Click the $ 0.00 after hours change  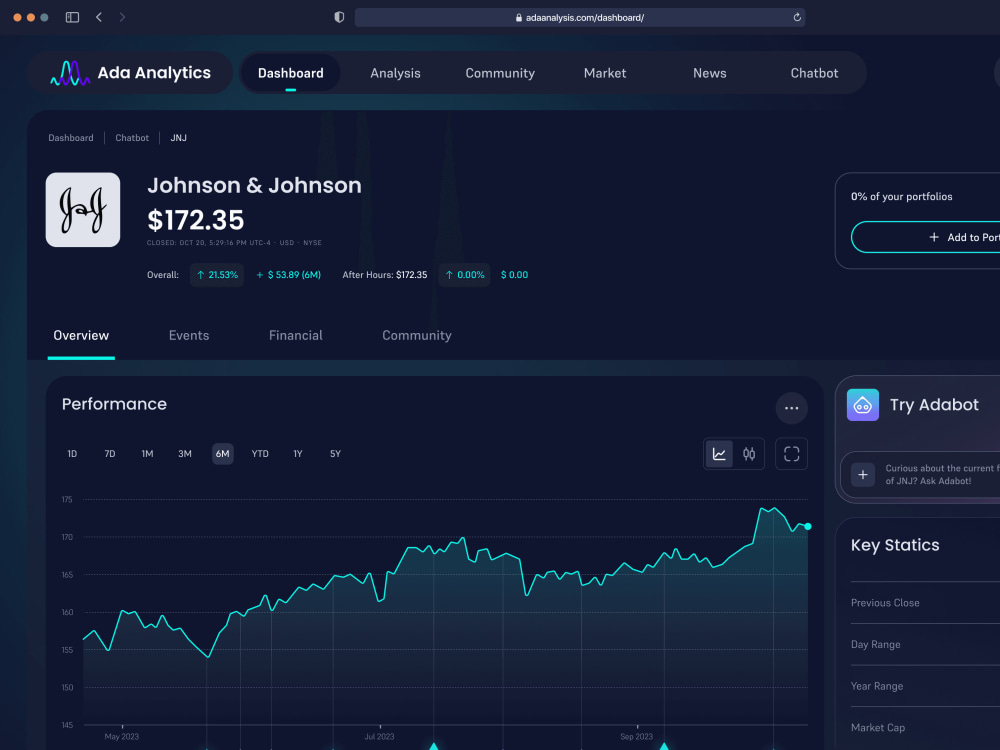pyautogui.click(x=514, y=275)
